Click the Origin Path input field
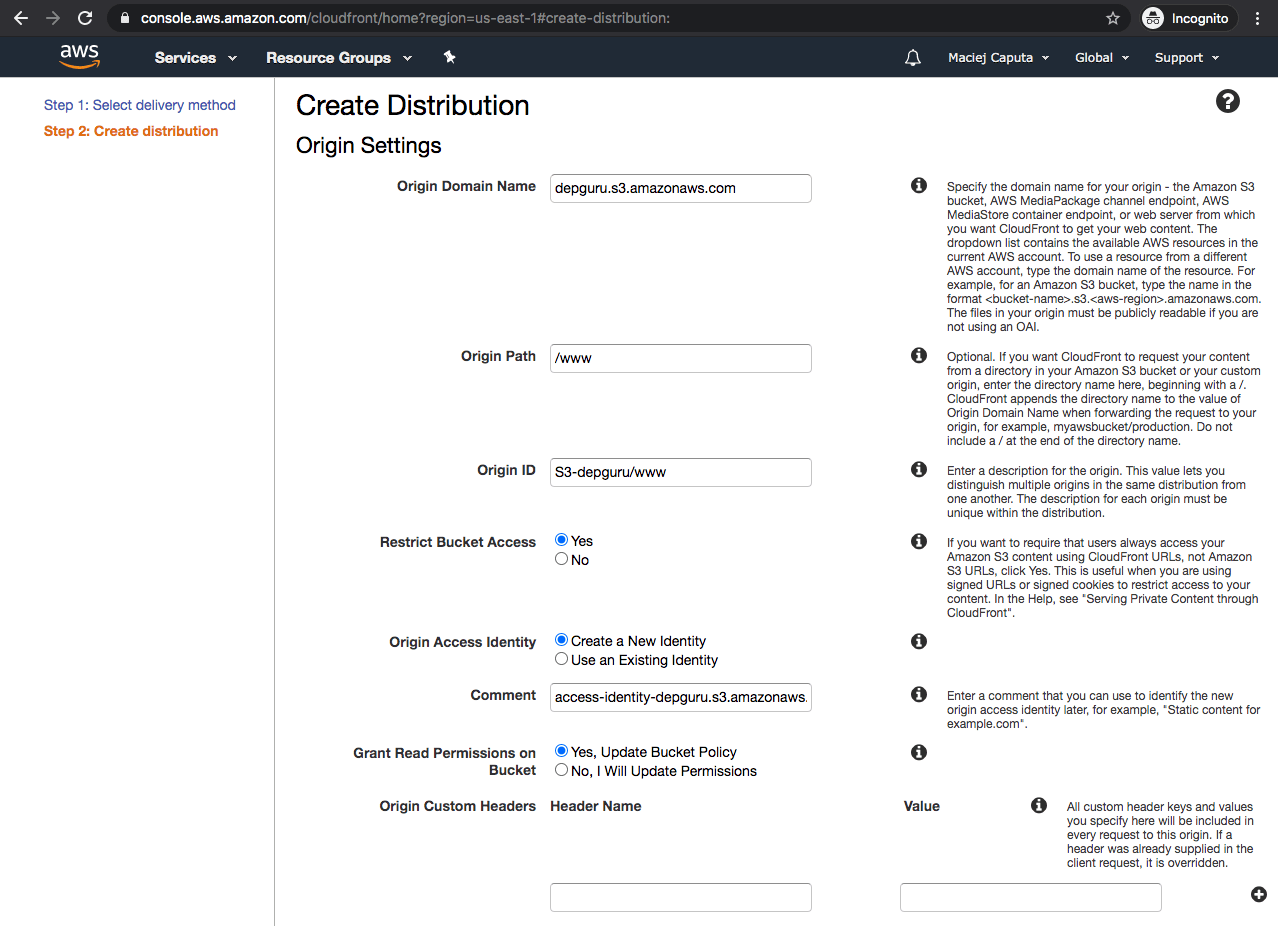 (680, 358)
